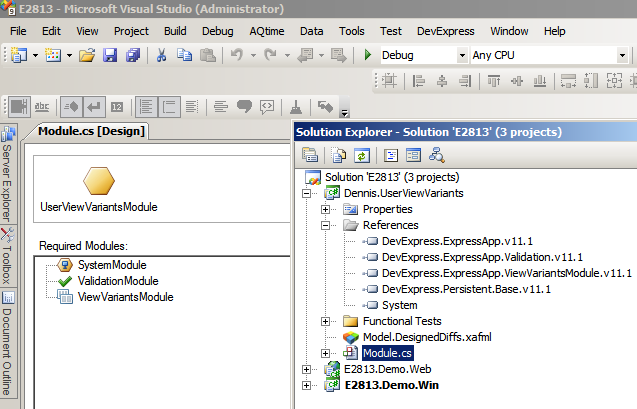Expand the E2813.Demo.Web project node
This screenshot has width=637, height=409.
pyautogui.click(x=306, y=370)
